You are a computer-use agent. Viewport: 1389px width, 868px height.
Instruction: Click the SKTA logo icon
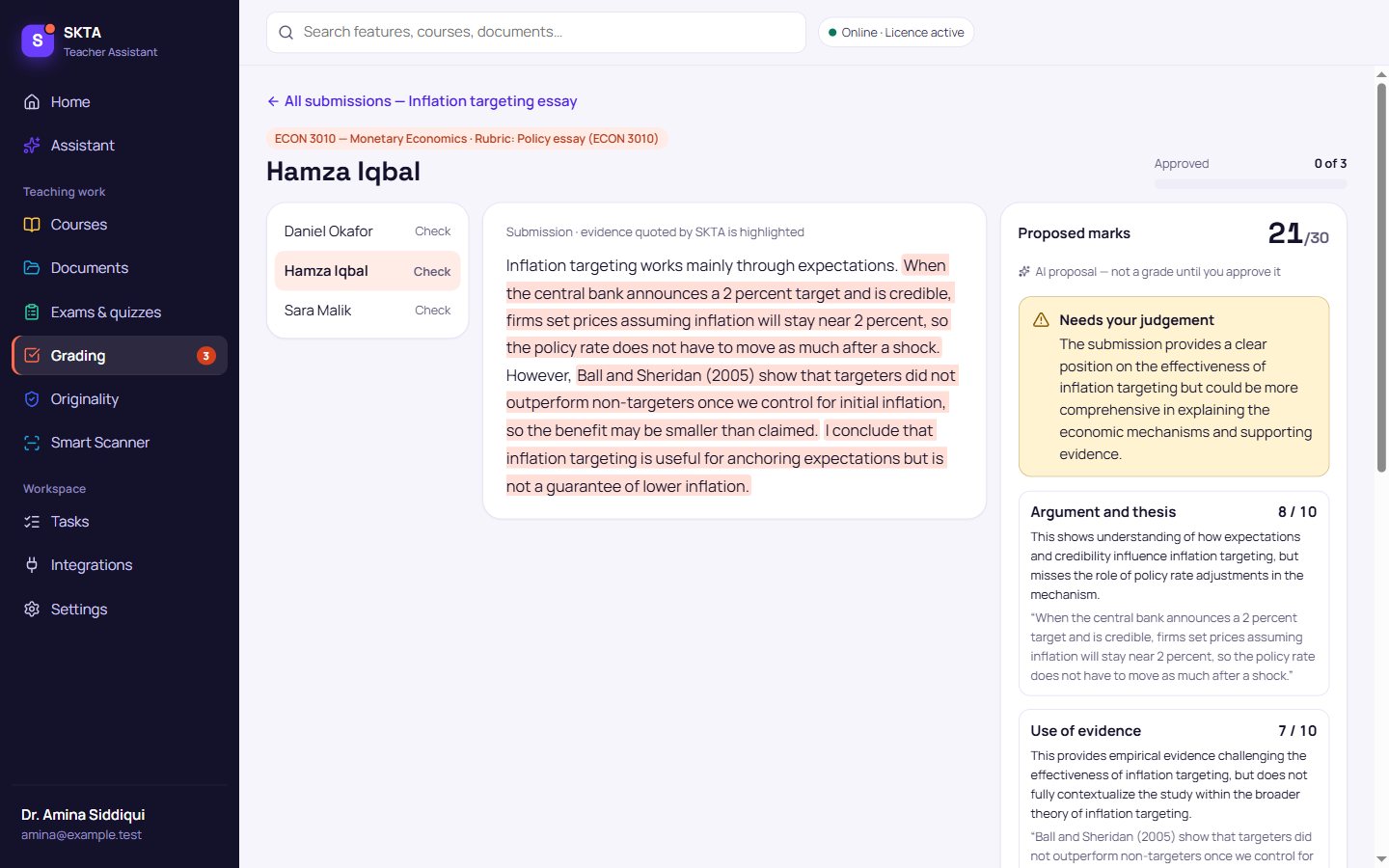(38, 41)
